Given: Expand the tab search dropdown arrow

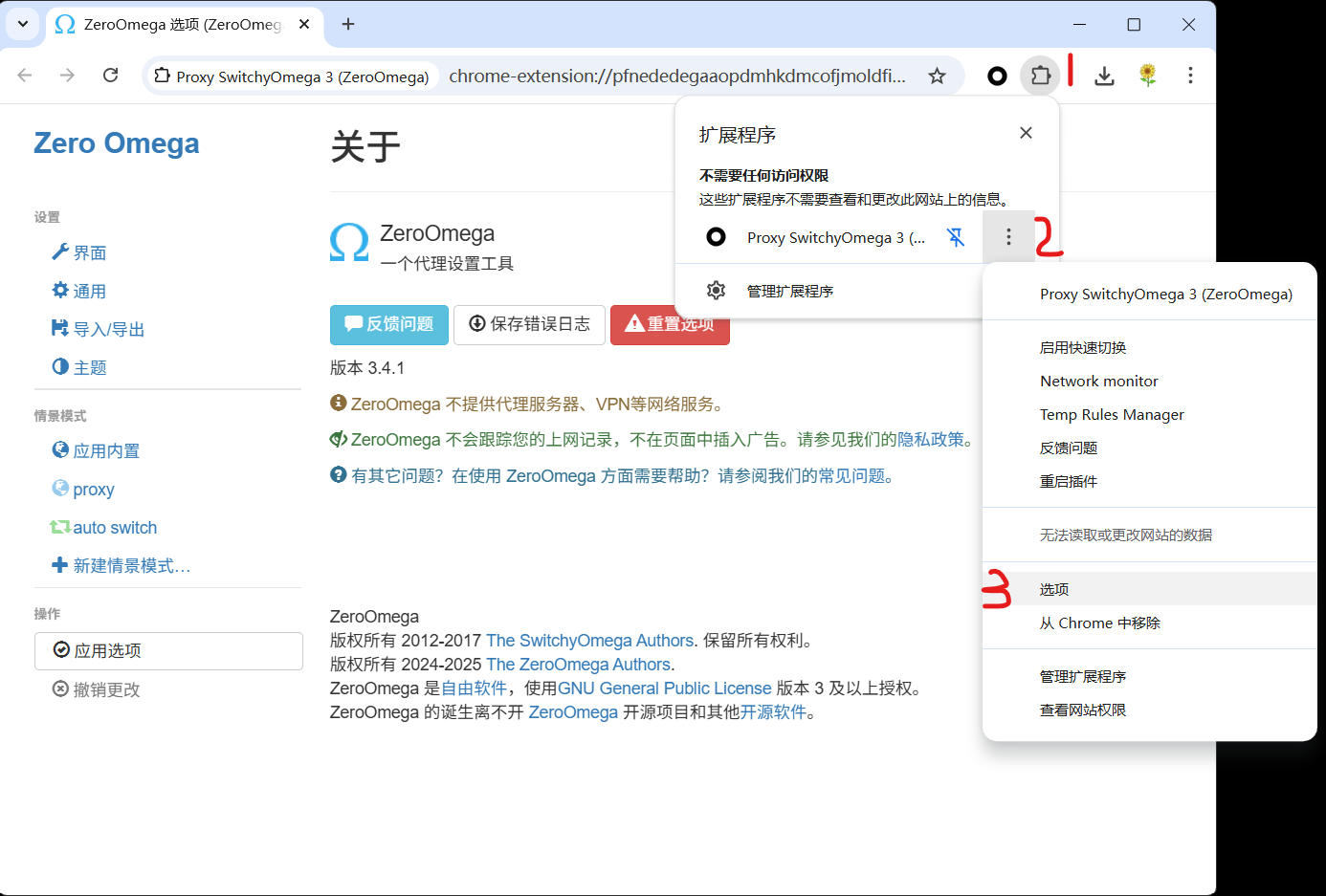Looking at the screenshot, I should click(23, 24).
